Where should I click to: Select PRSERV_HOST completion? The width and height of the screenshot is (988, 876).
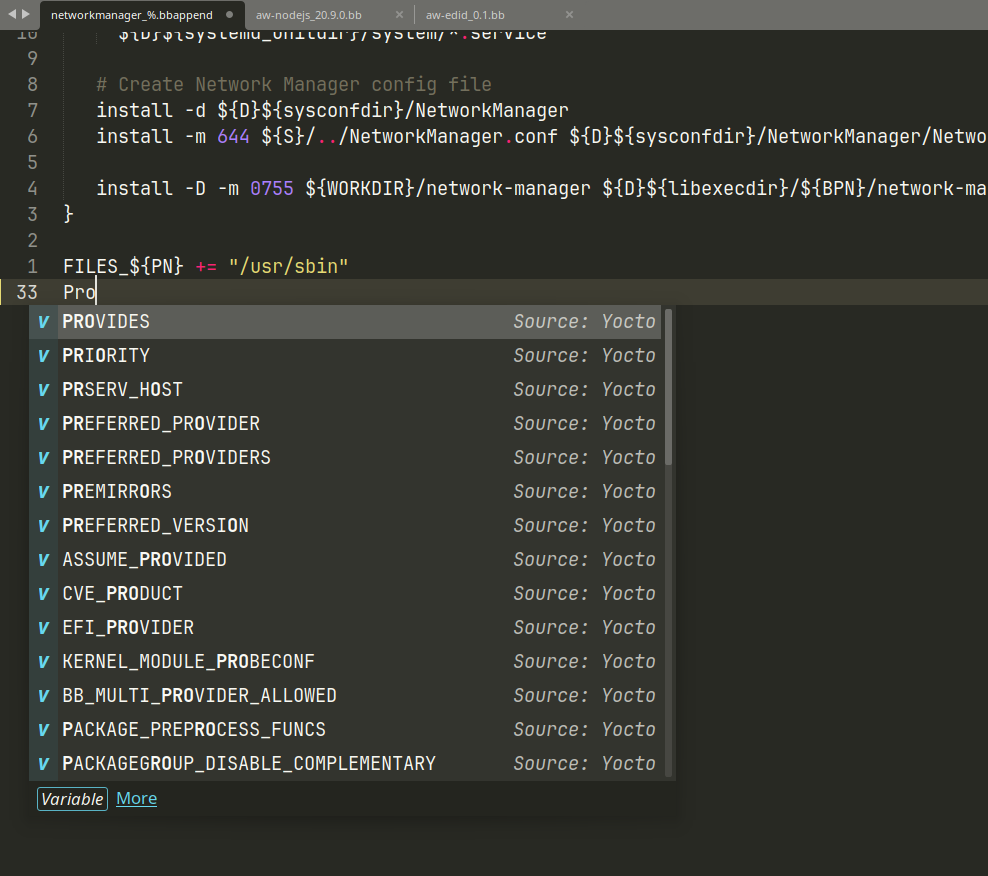click(345, 390)
